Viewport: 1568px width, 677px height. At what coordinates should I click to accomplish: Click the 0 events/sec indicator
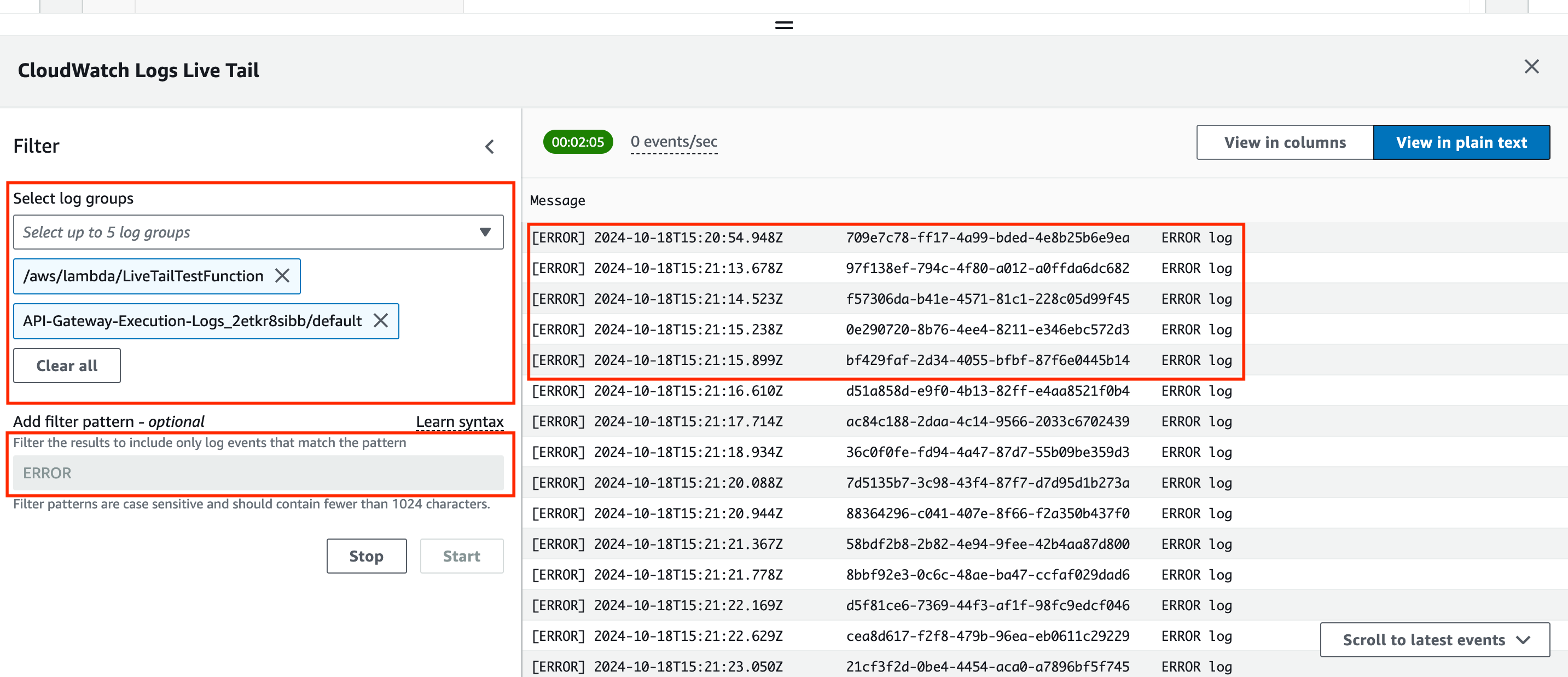(x=673, y=141)
